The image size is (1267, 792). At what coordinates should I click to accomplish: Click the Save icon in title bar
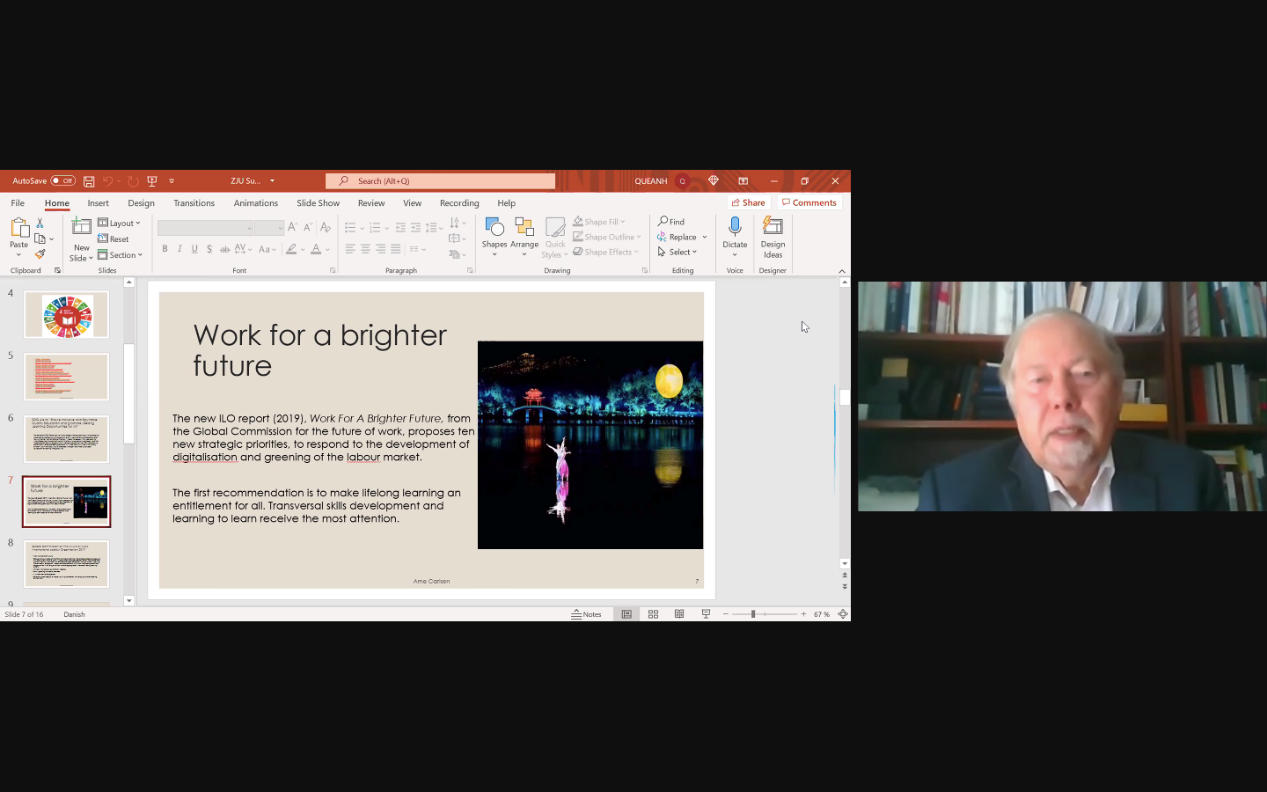[x=89, y=181]
